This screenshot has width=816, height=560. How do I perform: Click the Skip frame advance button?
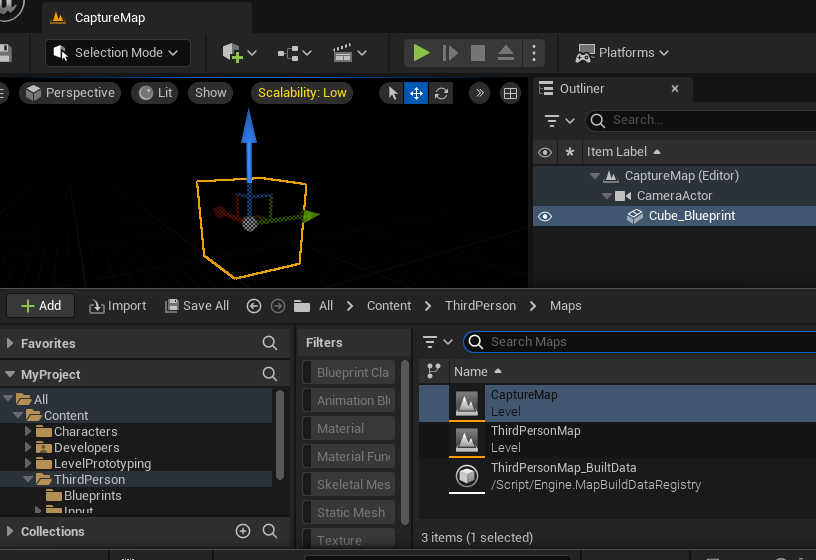pos(450,53)
